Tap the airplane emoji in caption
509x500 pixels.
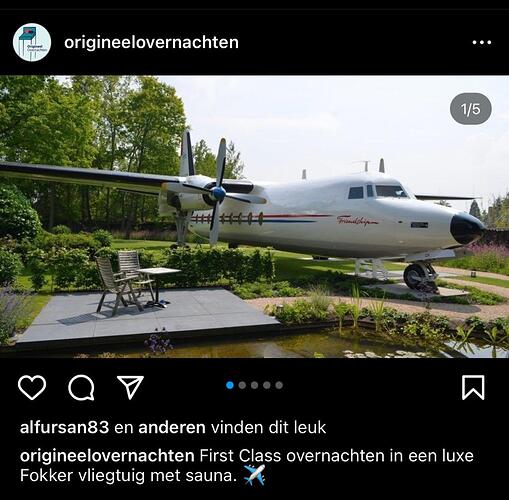(254, 475)
